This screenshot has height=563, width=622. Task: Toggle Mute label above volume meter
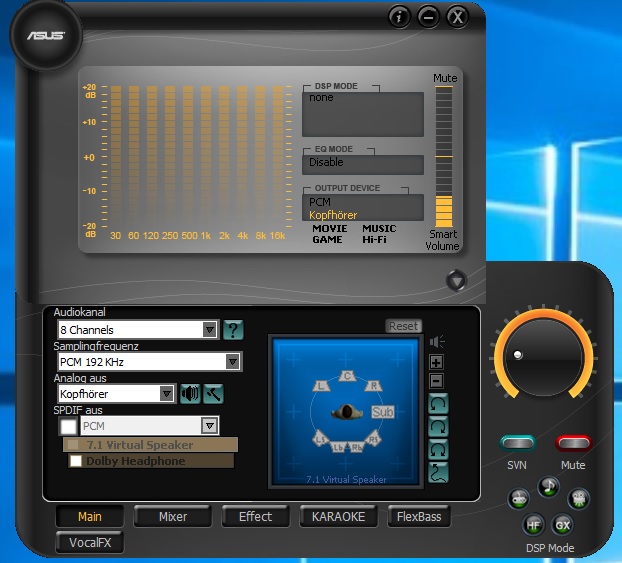tap(445, 78)
